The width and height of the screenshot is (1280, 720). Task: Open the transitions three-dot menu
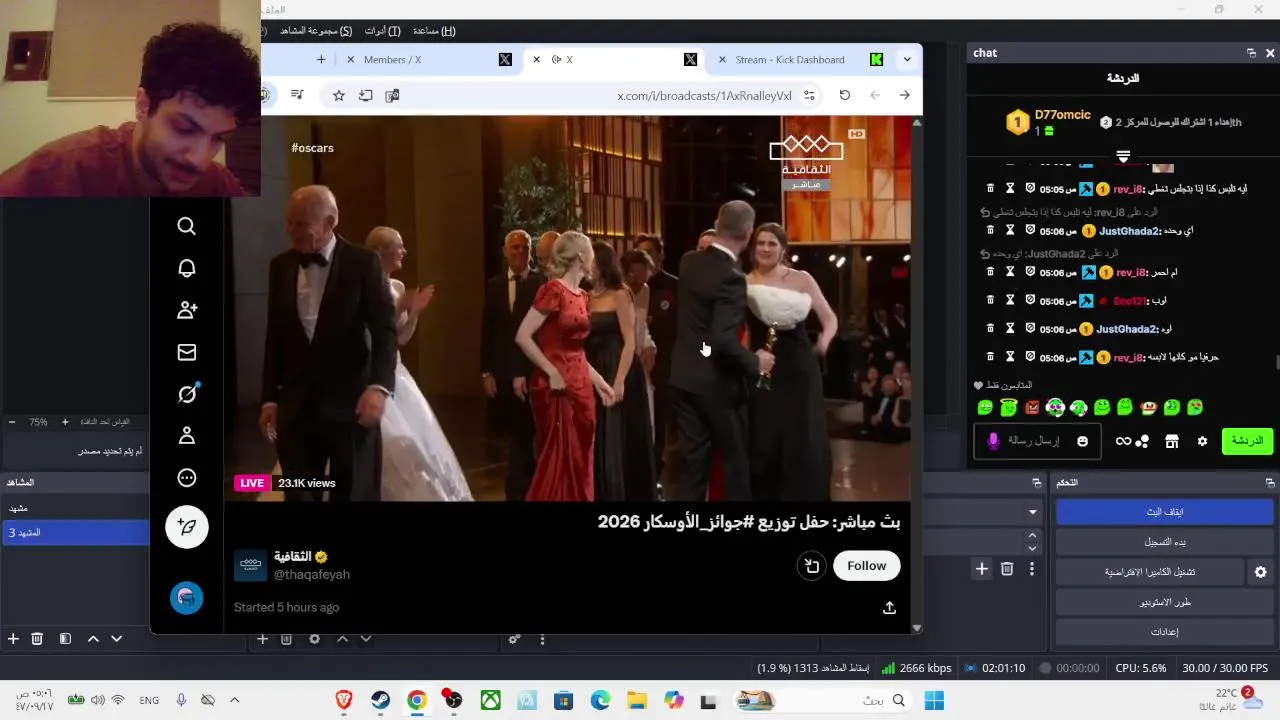(x=1032, y=569)
